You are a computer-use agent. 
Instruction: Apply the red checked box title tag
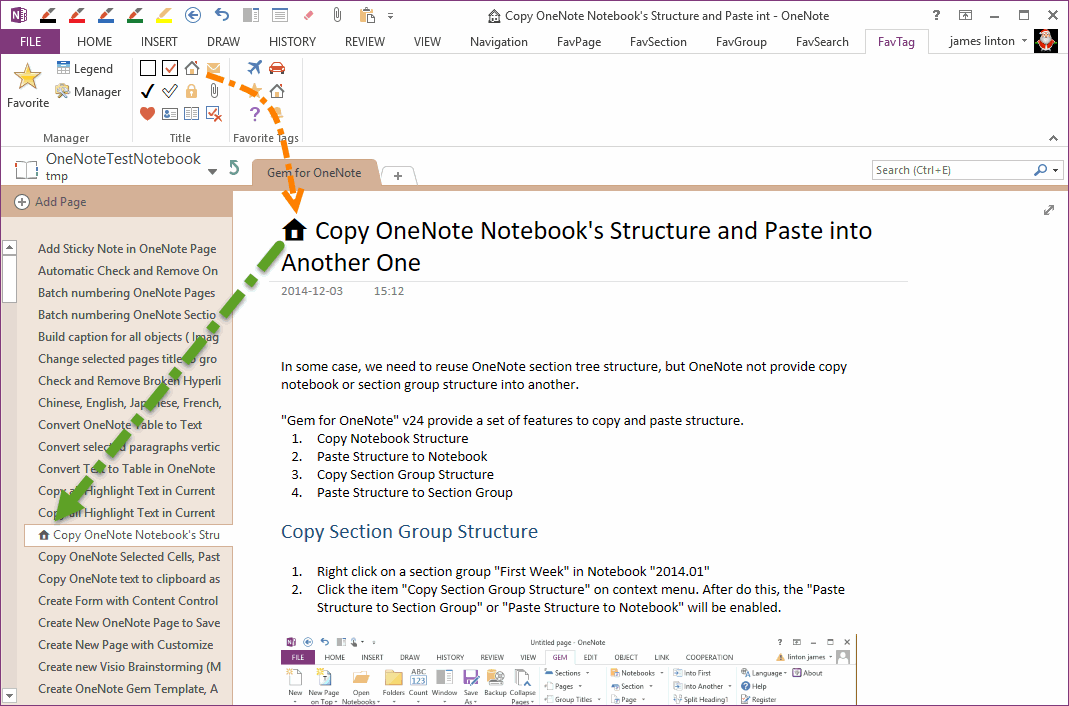pyautogui.click(x=170, y=68)
